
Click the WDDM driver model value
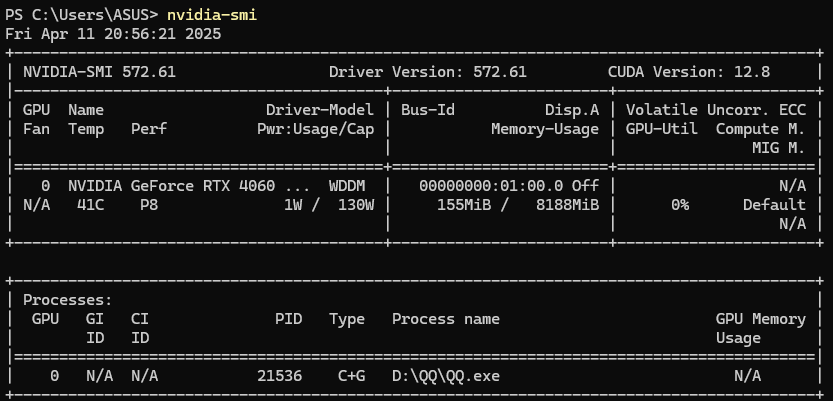coord(347,186)
